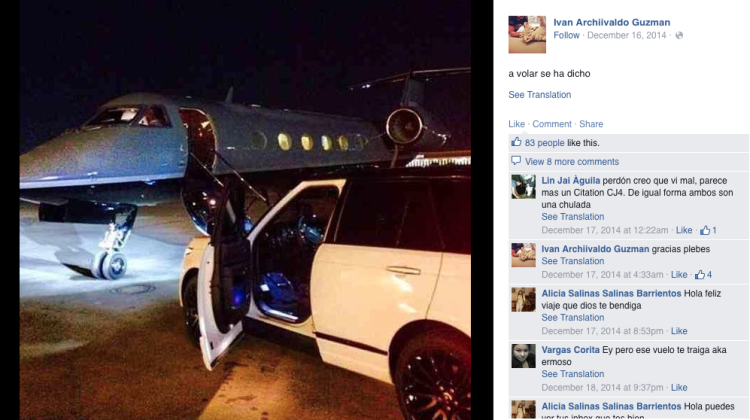Open the Comment action under the post
Viewport: 750px width, 420px height.
tap(552, 124)
